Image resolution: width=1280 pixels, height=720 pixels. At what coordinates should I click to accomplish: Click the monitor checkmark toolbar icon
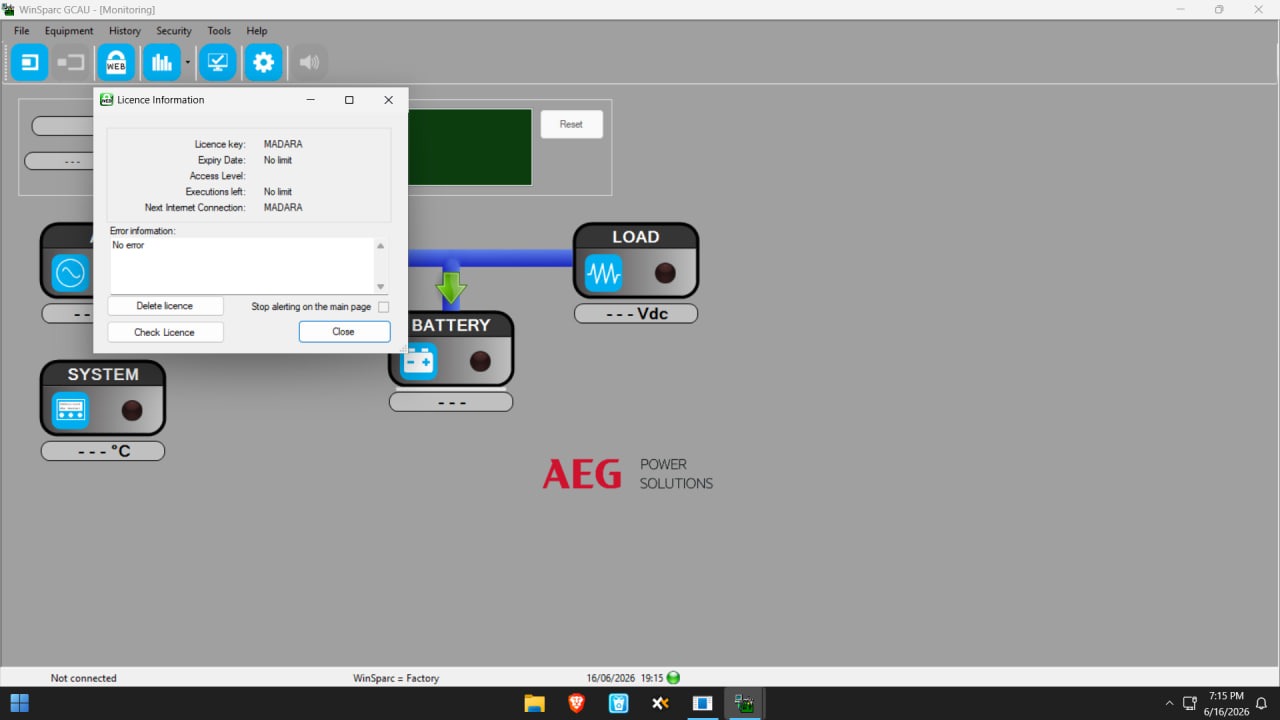[x=217, y=63]
